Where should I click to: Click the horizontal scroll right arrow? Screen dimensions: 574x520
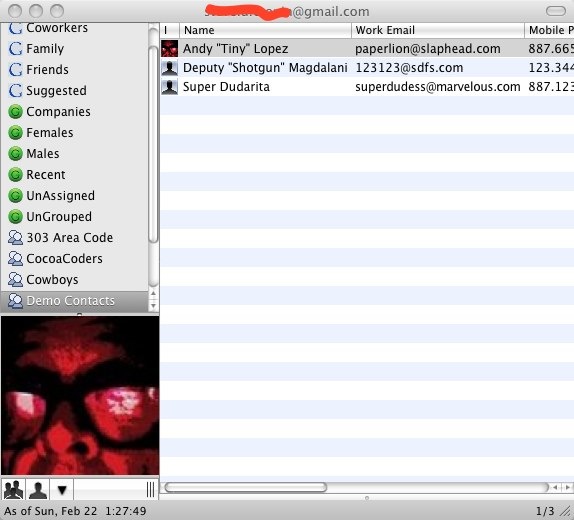coord(568,487)
